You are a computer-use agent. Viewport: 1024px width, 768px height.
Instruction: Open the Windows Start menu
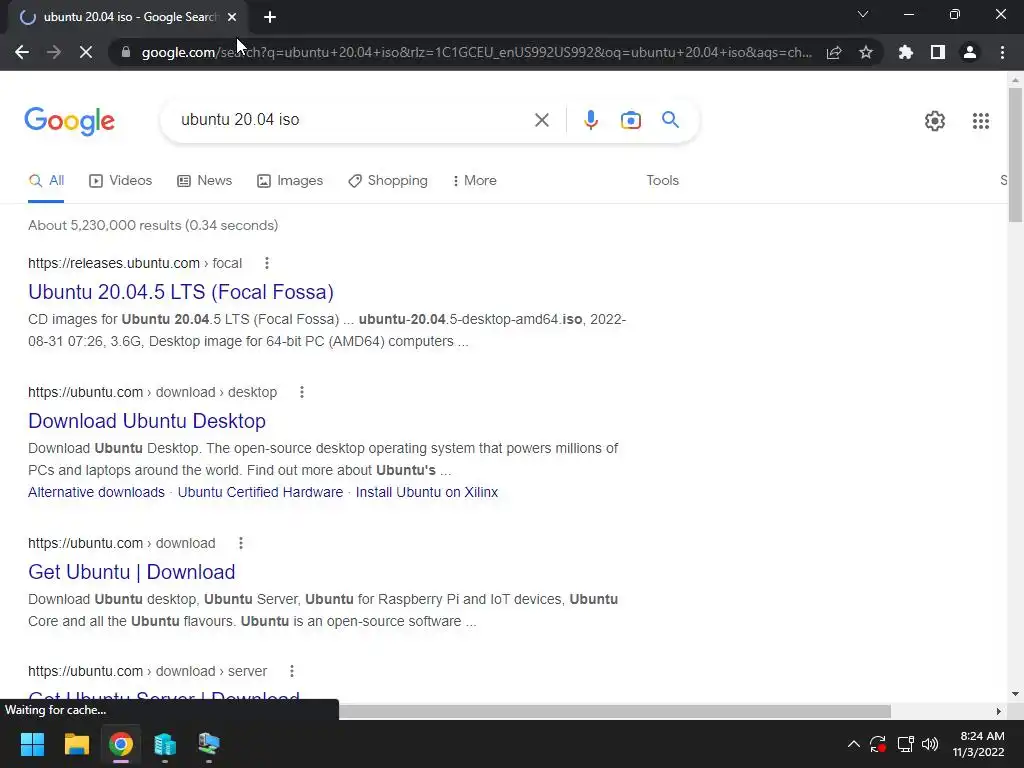pyautogui.click(x=32, y=744)
